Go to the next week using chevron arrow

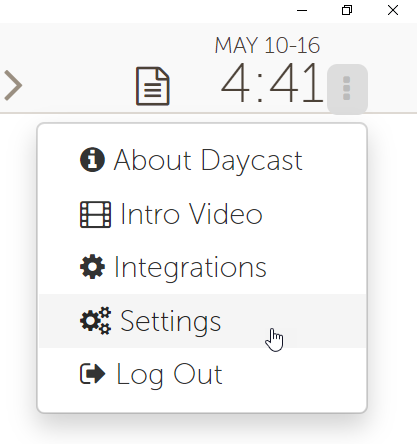pos(13,86)
